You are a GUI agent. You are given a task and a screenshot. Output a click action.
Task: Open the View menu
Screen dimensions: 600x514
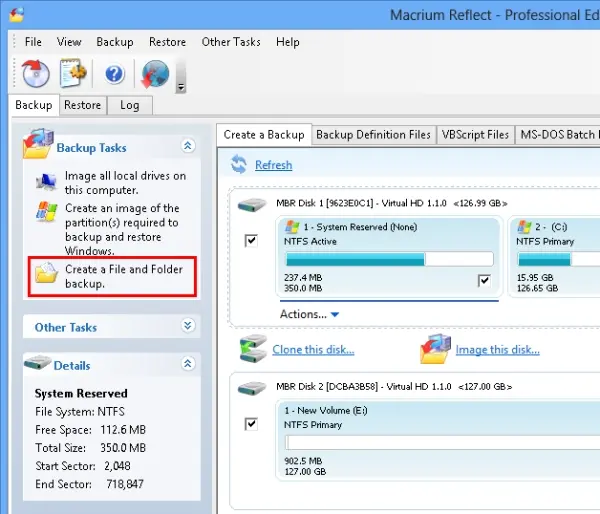[x=69, y=42]
